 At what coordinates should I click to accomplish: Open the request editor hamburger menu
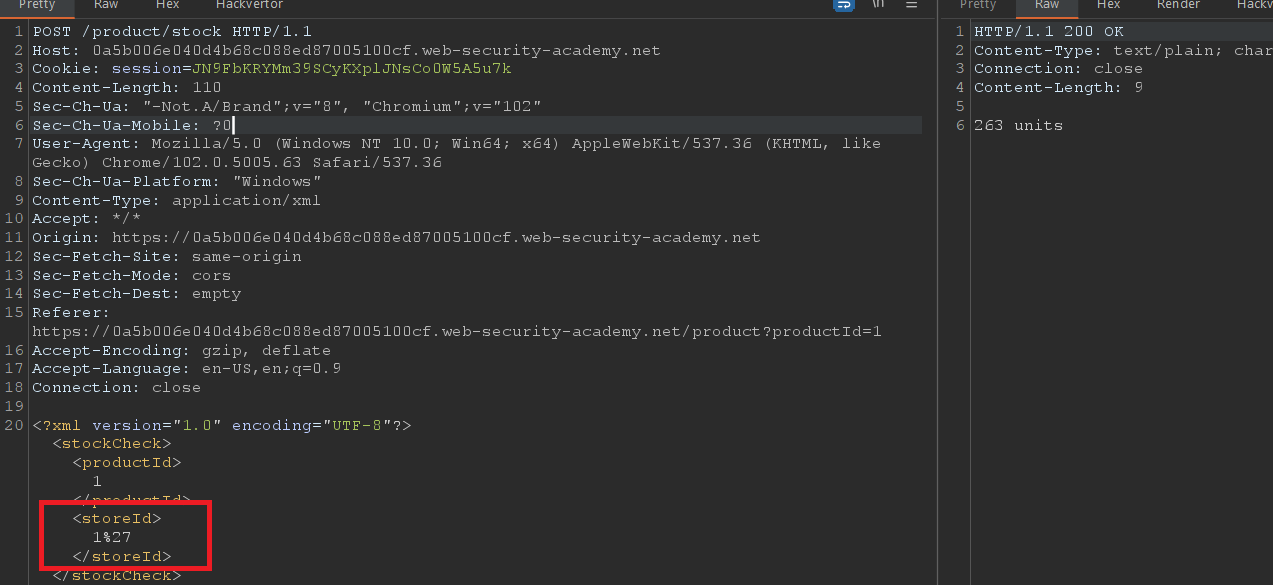coord(911,5)
